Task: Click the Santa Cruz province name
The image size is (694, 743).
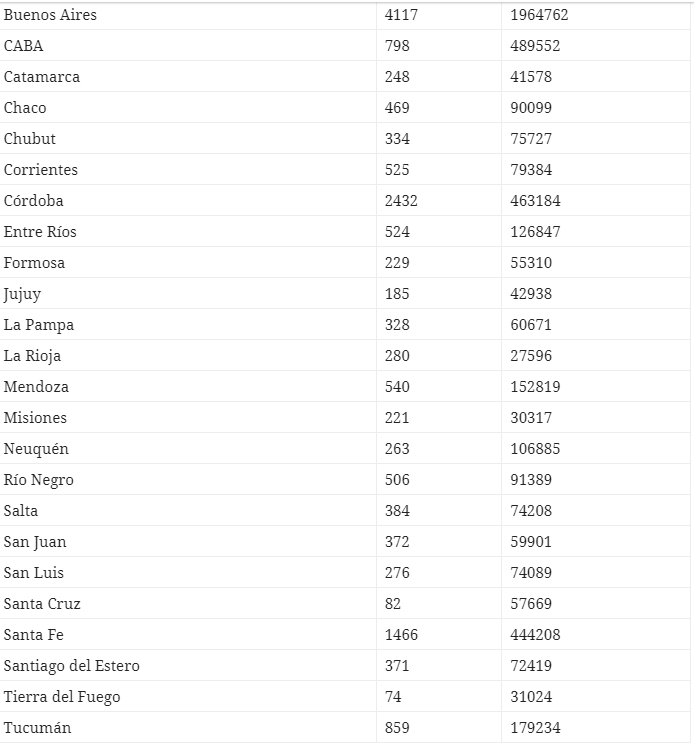Action: point(42,604)
